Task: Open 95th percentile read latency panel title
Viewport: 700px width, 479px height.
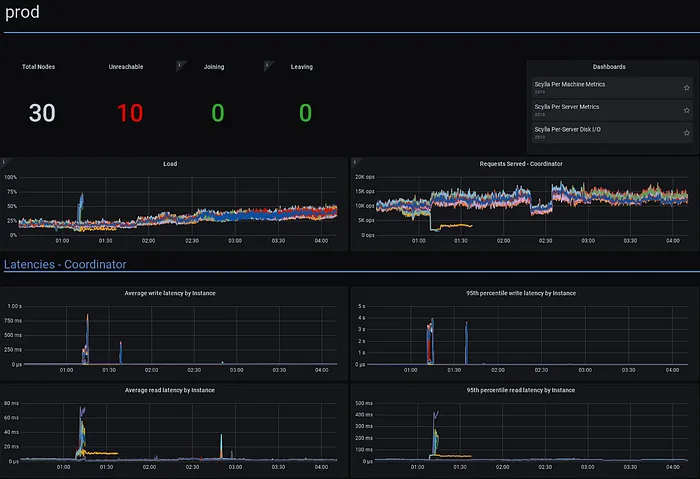Action: [x=521, y=390]
